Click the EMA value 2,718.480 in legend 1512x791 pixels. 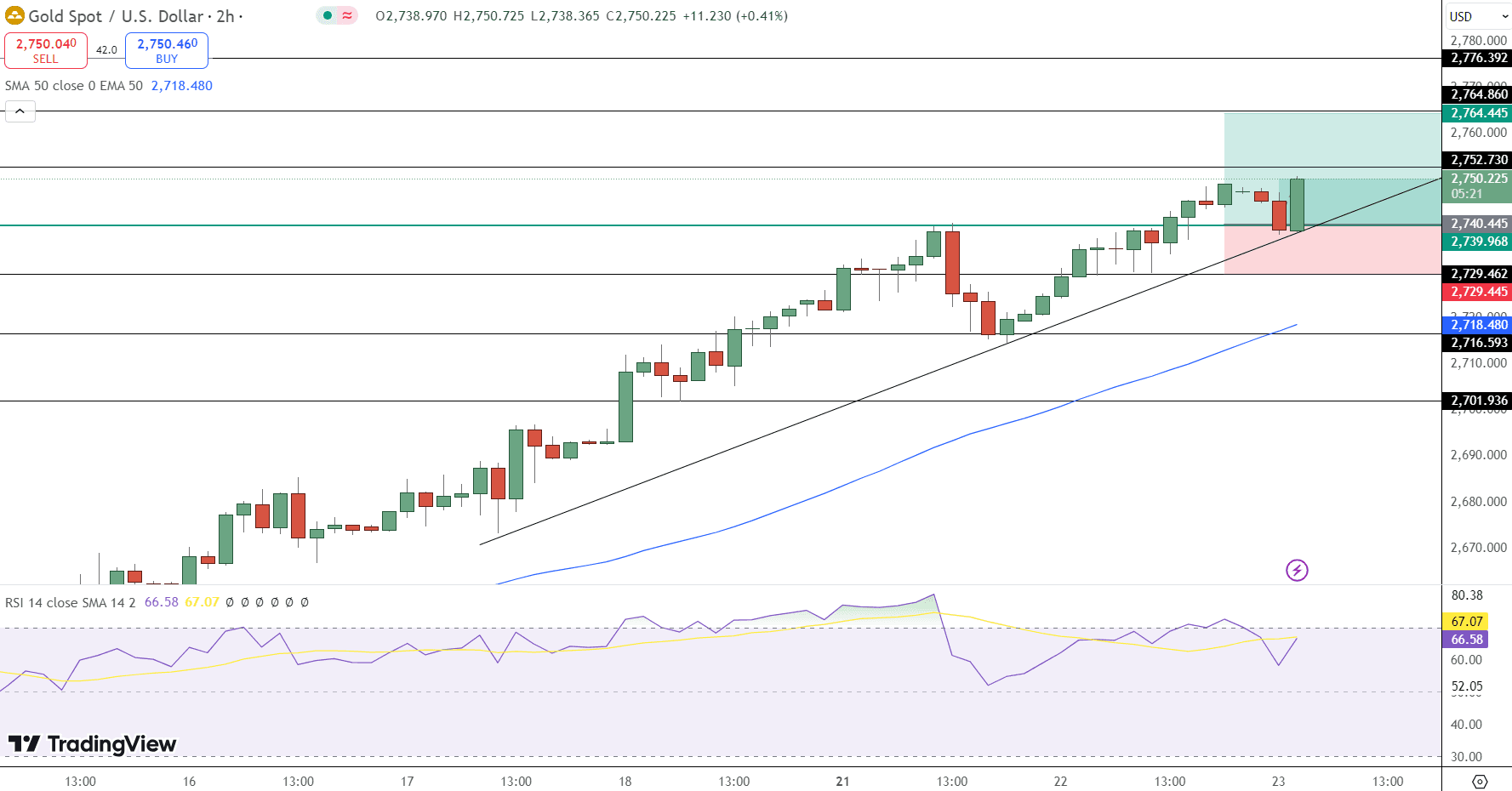pos(182,86)
